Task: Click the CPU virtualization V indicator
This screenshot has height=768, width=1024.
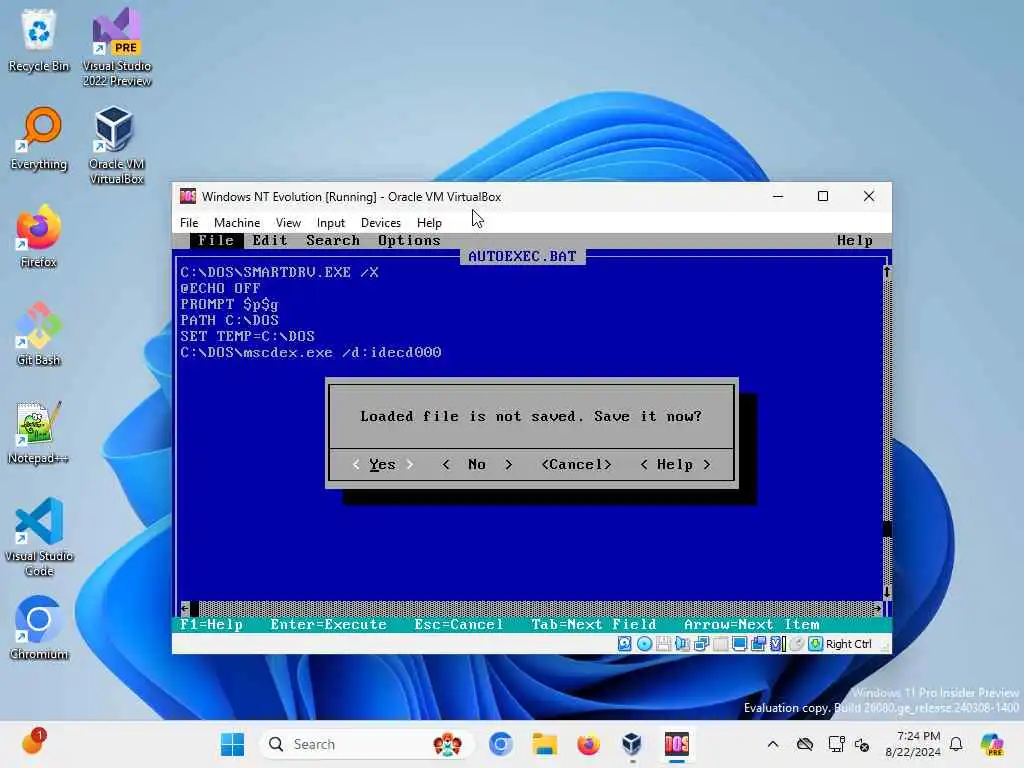Action: pyautogui.click(x=777, y=644)
